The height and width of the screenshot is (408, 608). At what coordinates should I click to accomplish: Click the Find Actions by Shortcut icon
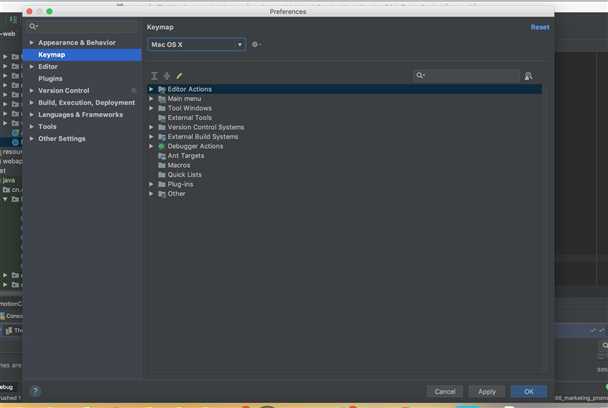click(529, 76)
